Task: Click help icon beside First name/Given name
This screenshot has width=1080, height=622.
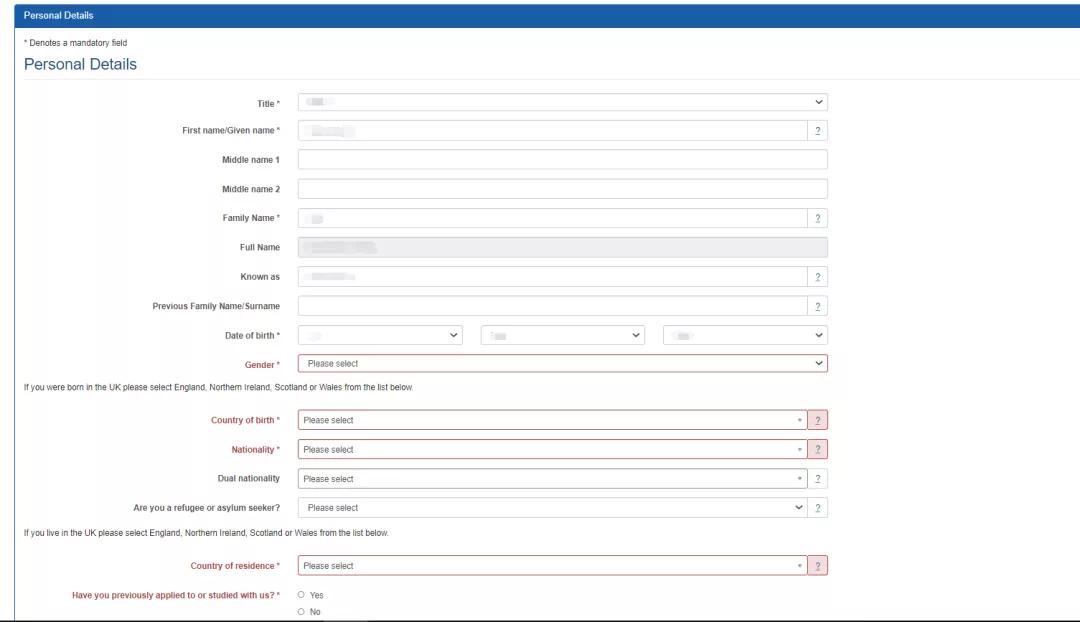Action: [x=817, y=131]
